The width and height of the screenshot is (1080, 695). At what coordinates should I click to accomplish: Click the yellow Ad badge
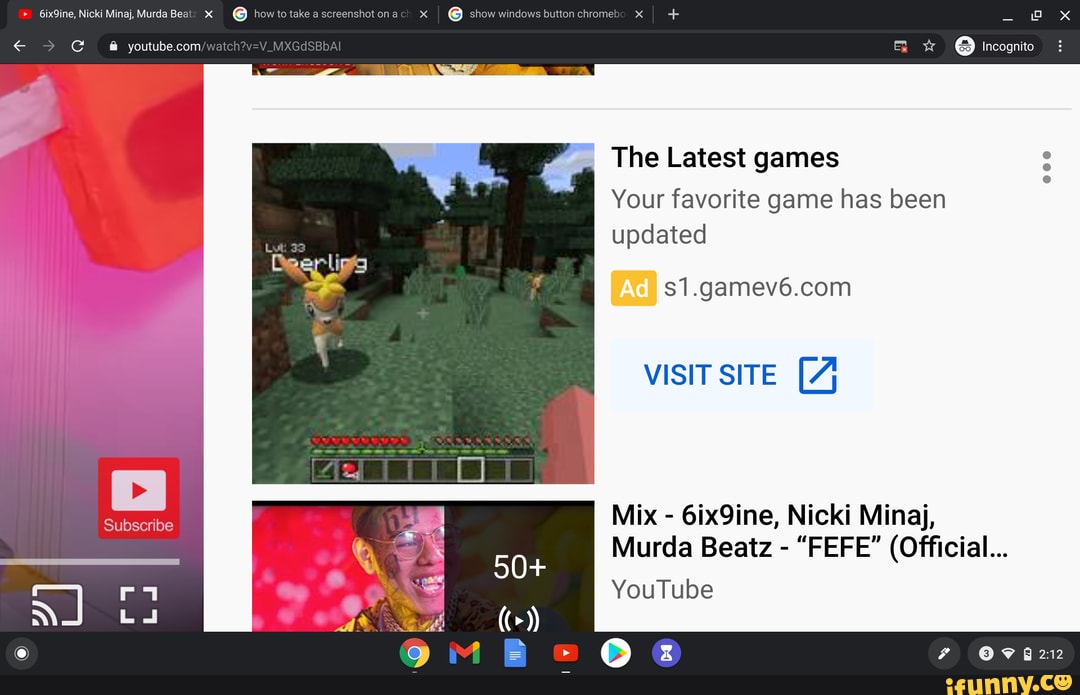click(633, 288)
